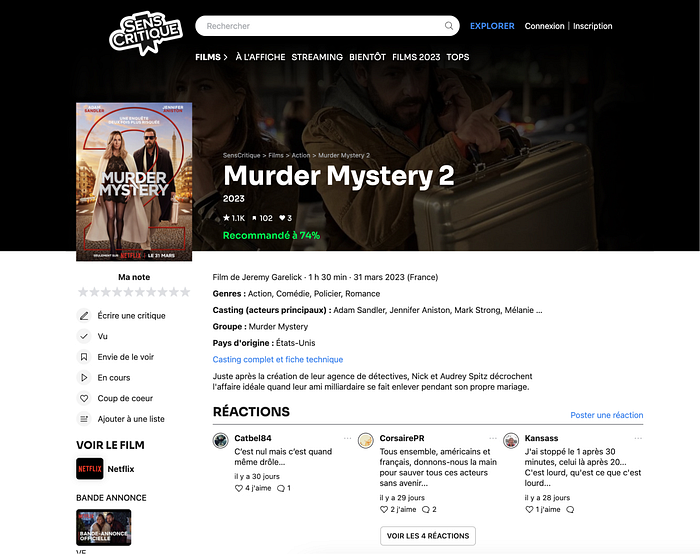700x554 pixels.
Task: Like Kansass's reaction with the heart
Action: click(x=529, y=509)
